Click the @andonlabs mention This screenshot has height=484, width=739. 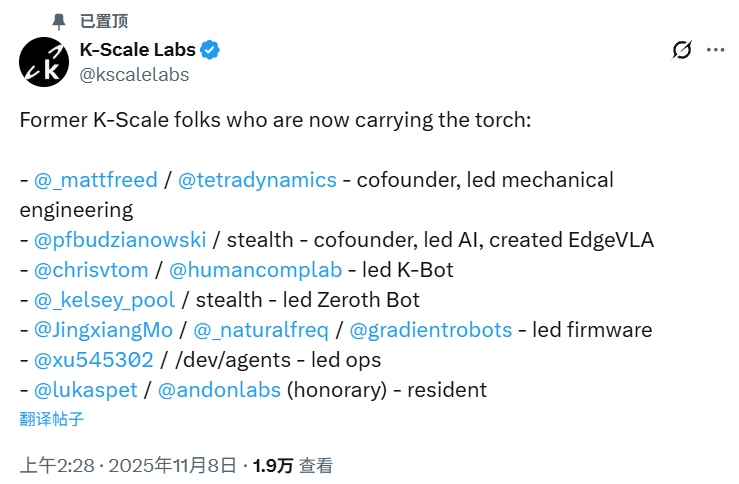(219, 390)
